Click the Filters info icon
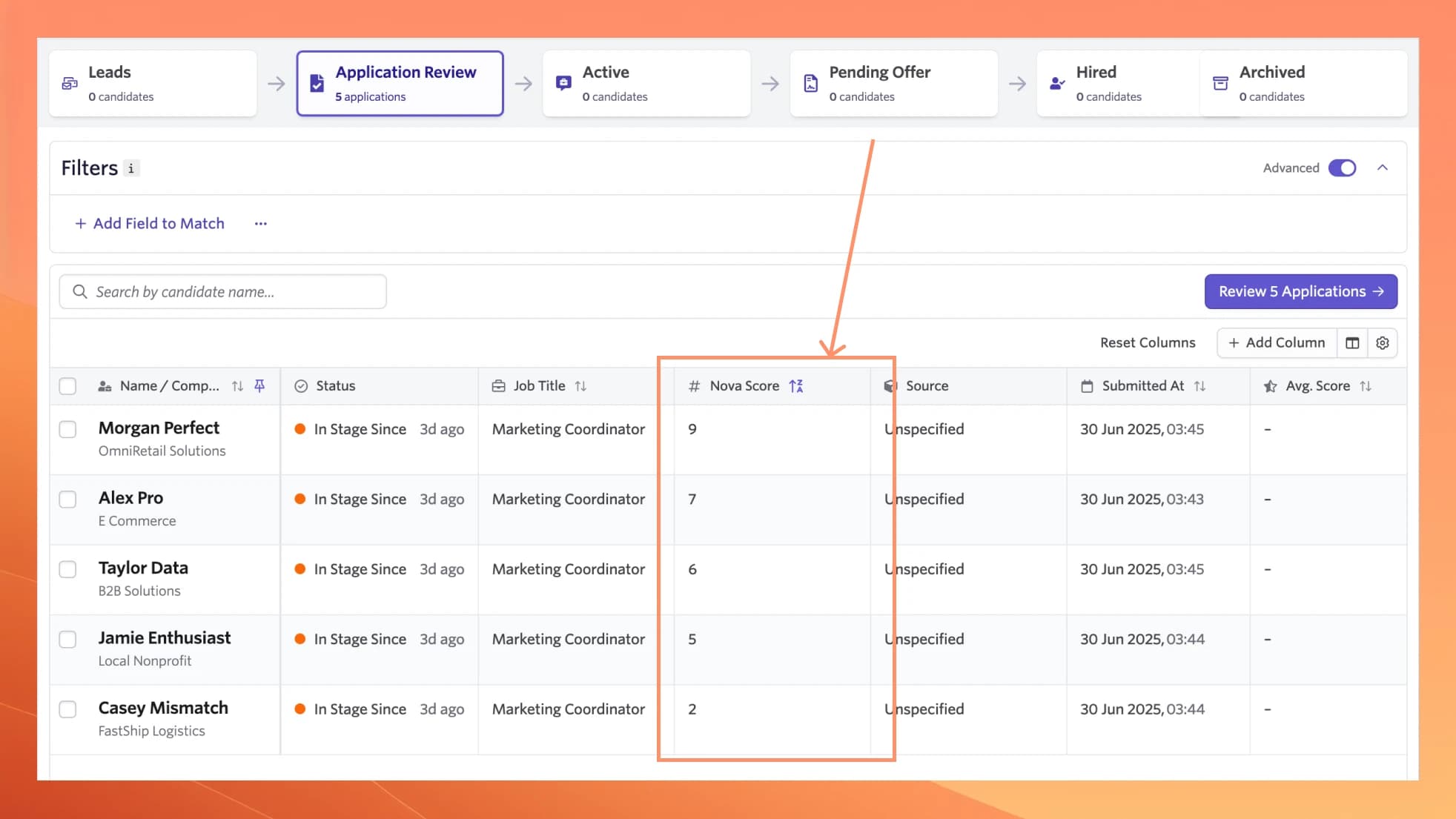 pos(131,168)
